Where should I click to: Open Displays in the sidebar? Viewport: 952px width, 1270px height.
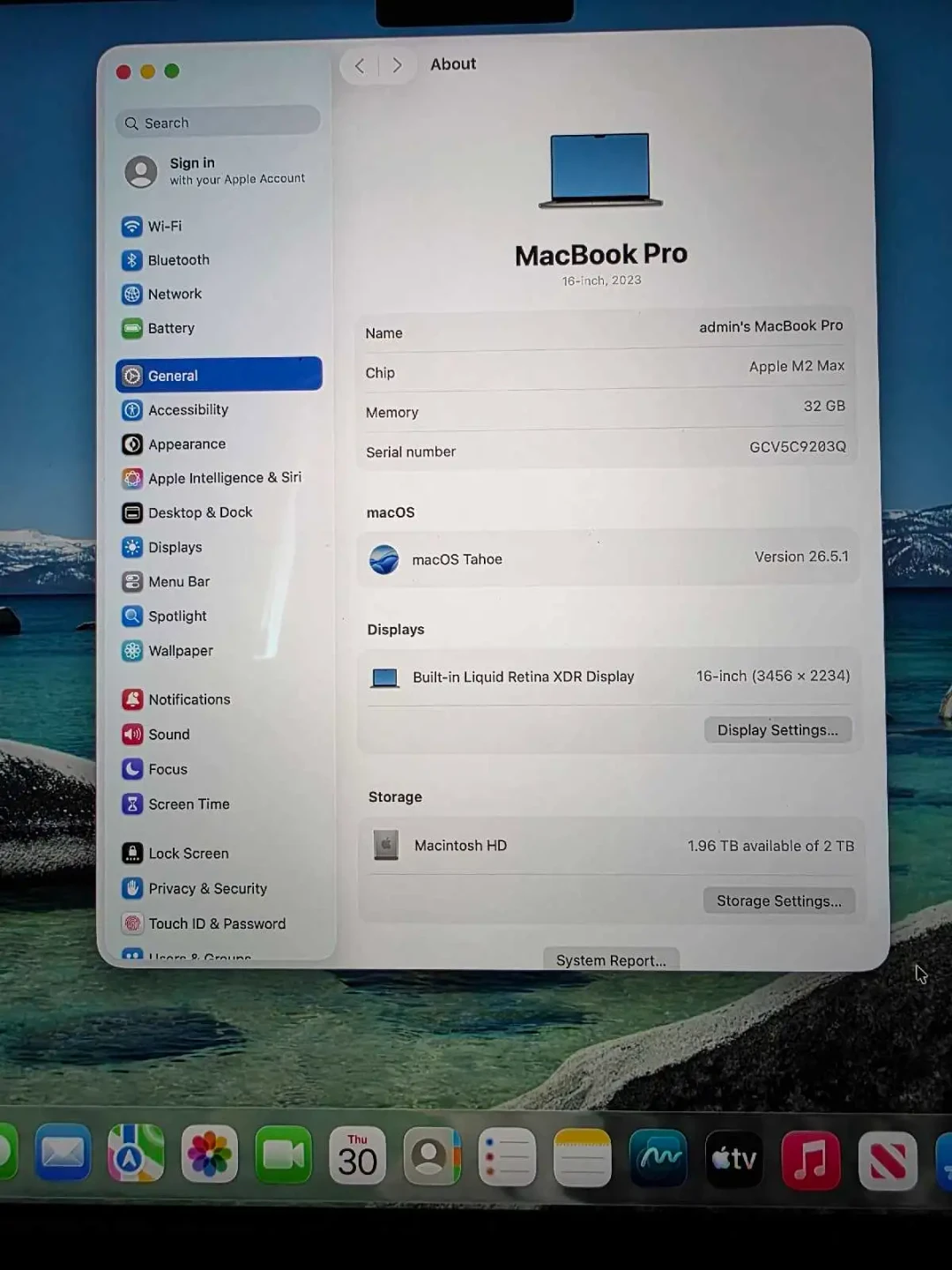point(219,547)
